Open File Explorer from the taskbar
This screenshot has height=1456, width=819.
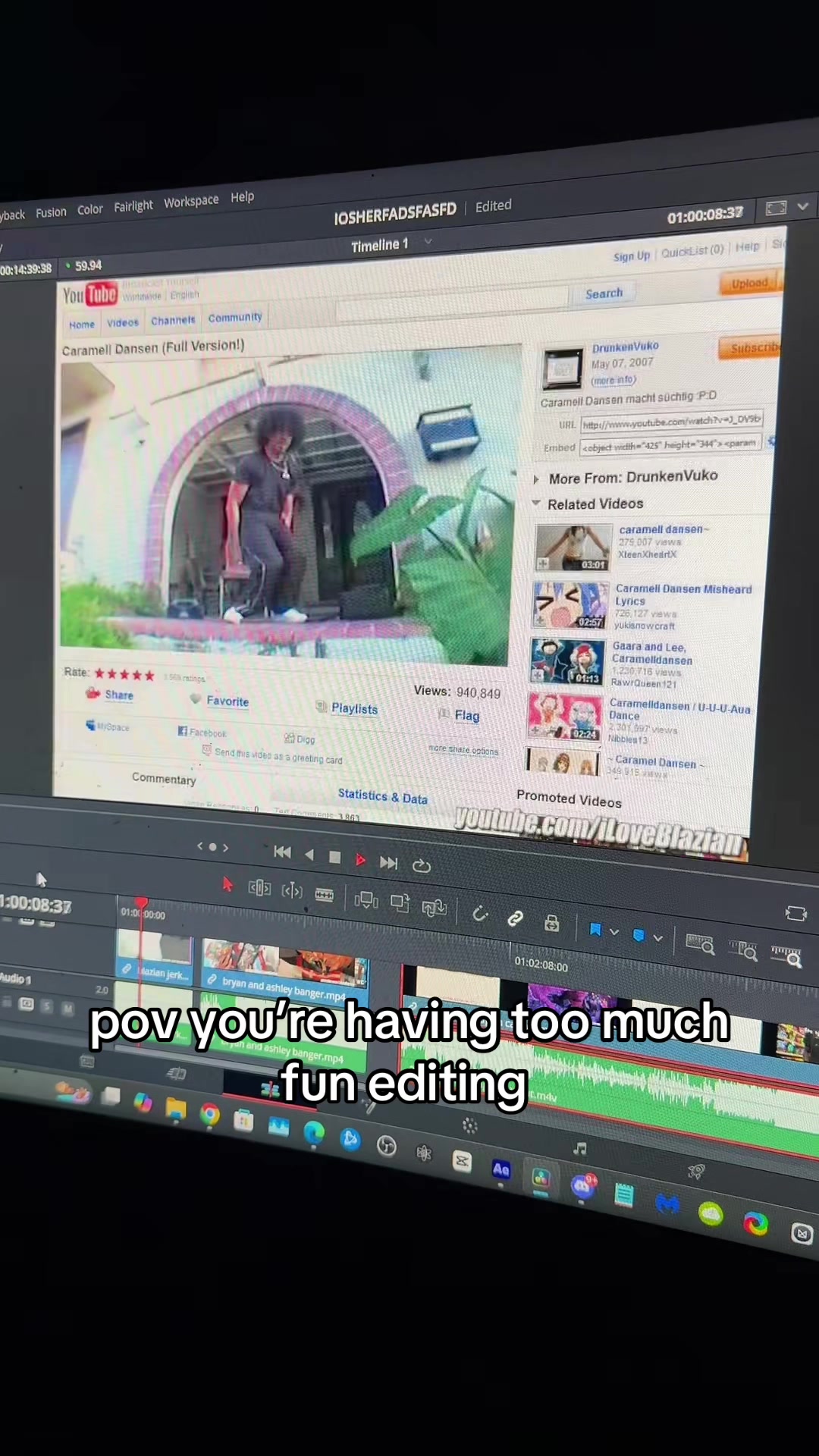[176, 1109]
